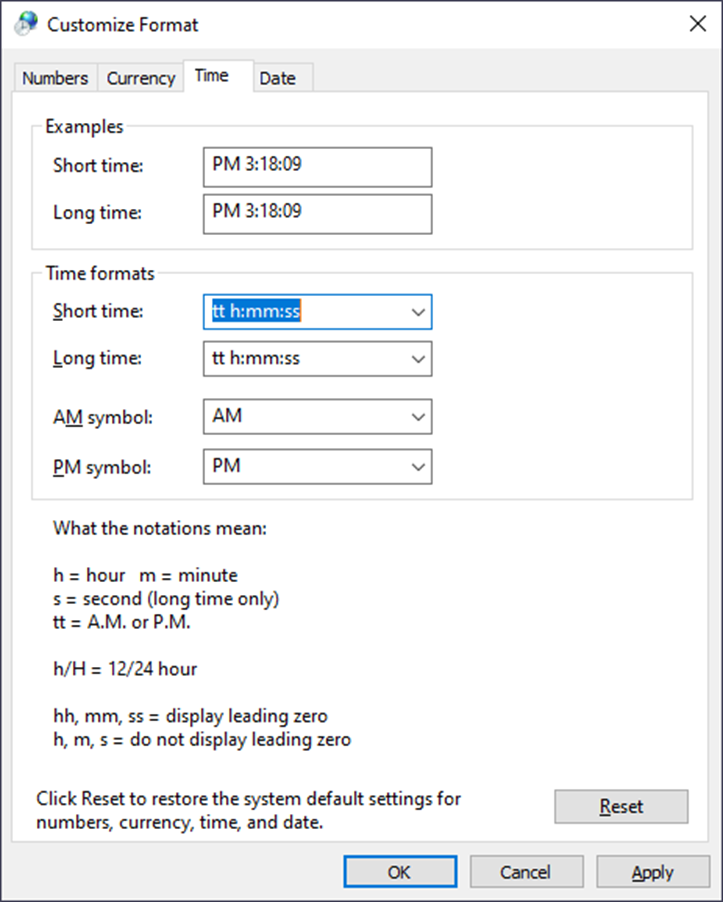The width and height of the screenshot is (723, 902).
Task: Select the Time tab
Action: point(211,75)
